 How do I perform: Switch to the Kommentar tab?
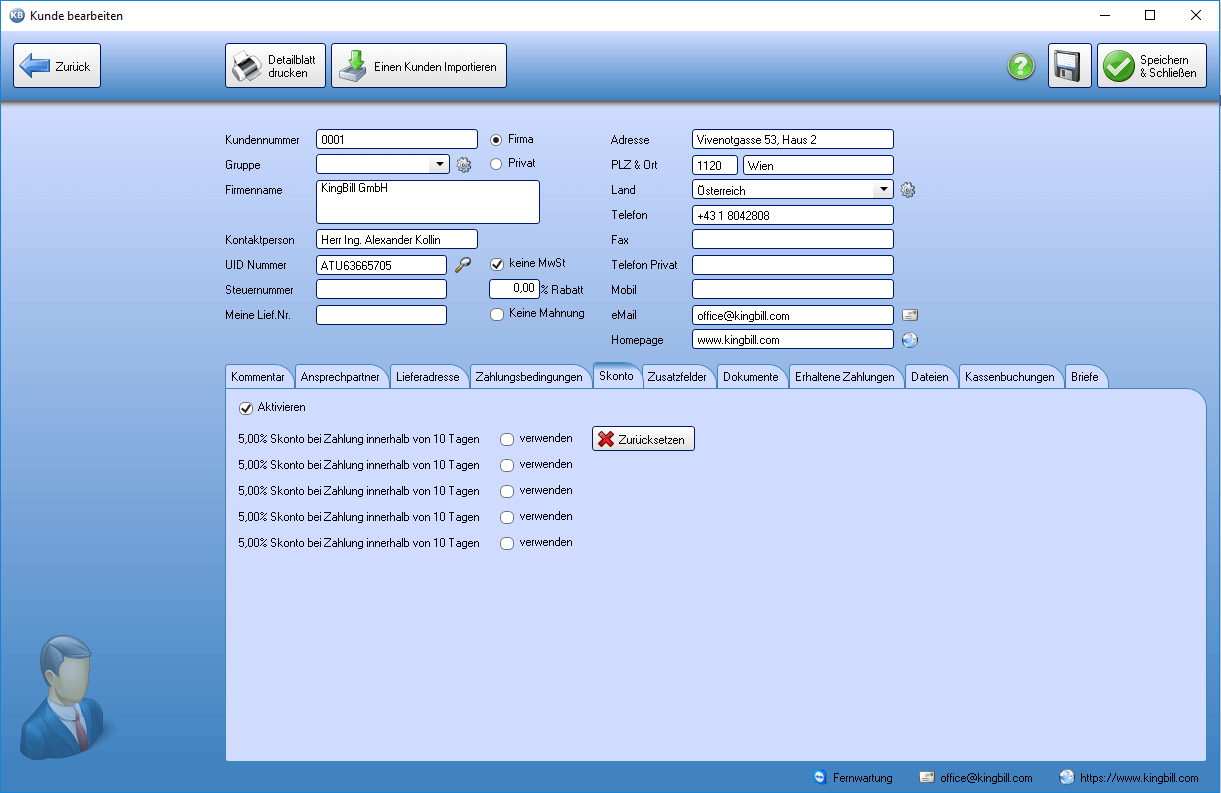point(259,377)
